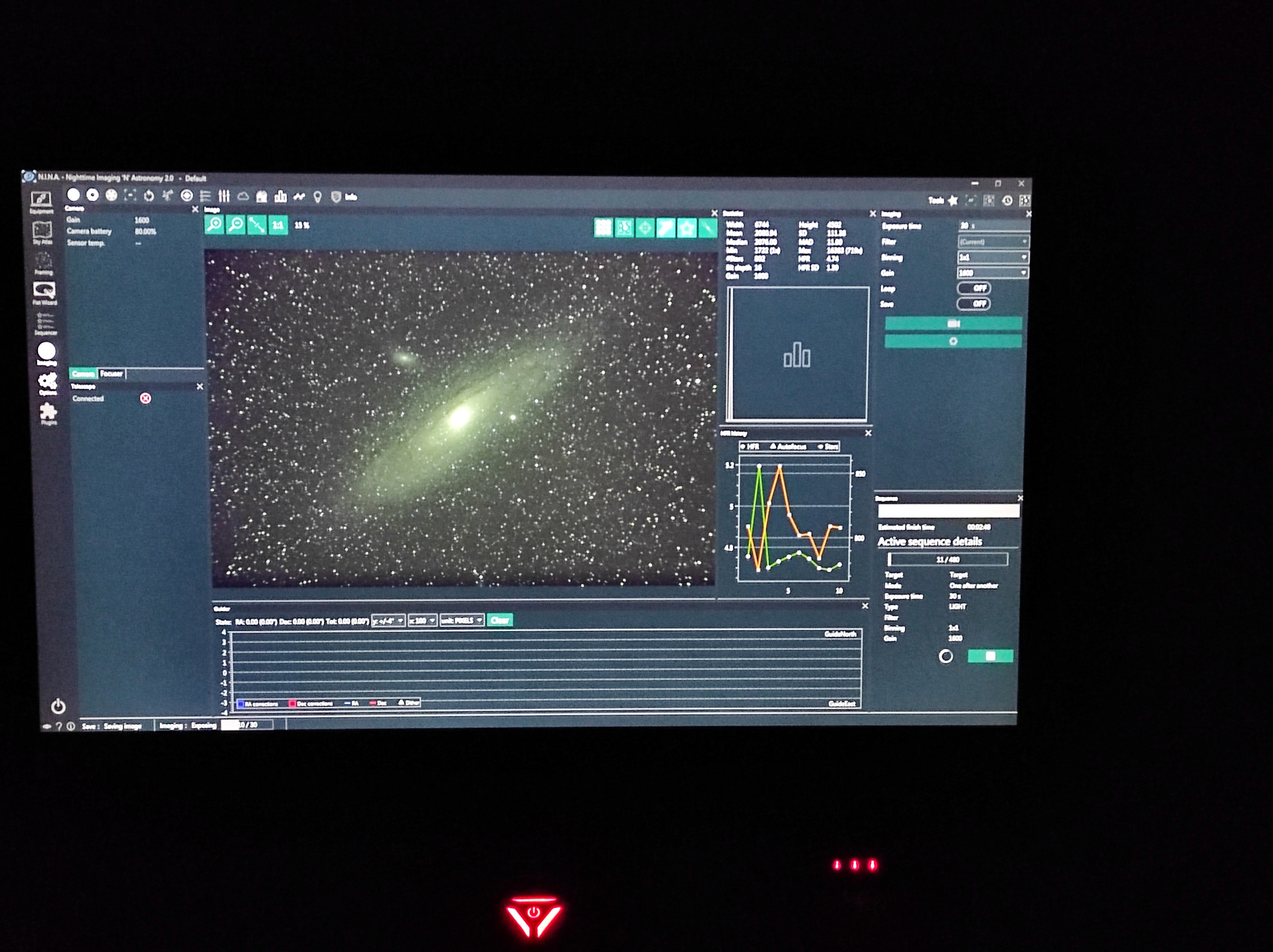Open the weather cloud icon in the top toolbar
This screenshot has width=1273, height=952.
coord(244,197)
